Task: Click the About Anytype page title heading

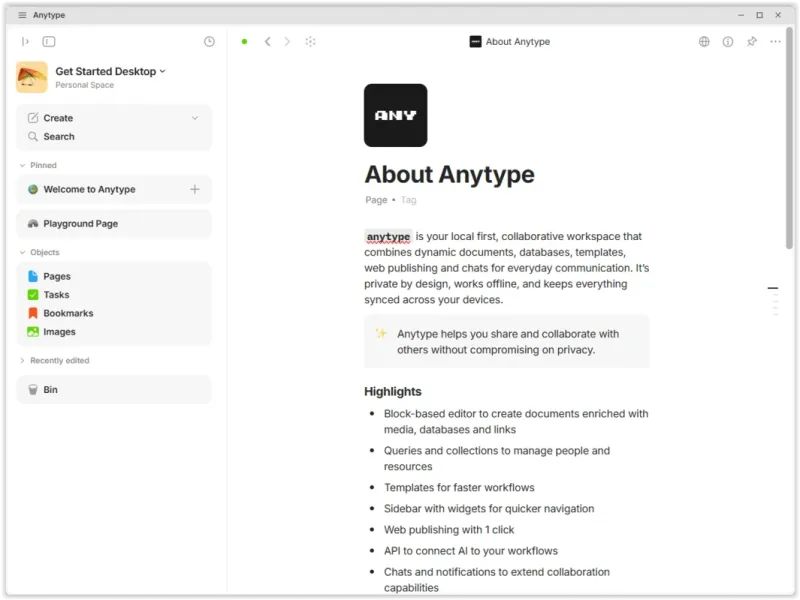Action: [x=449, y=174]
